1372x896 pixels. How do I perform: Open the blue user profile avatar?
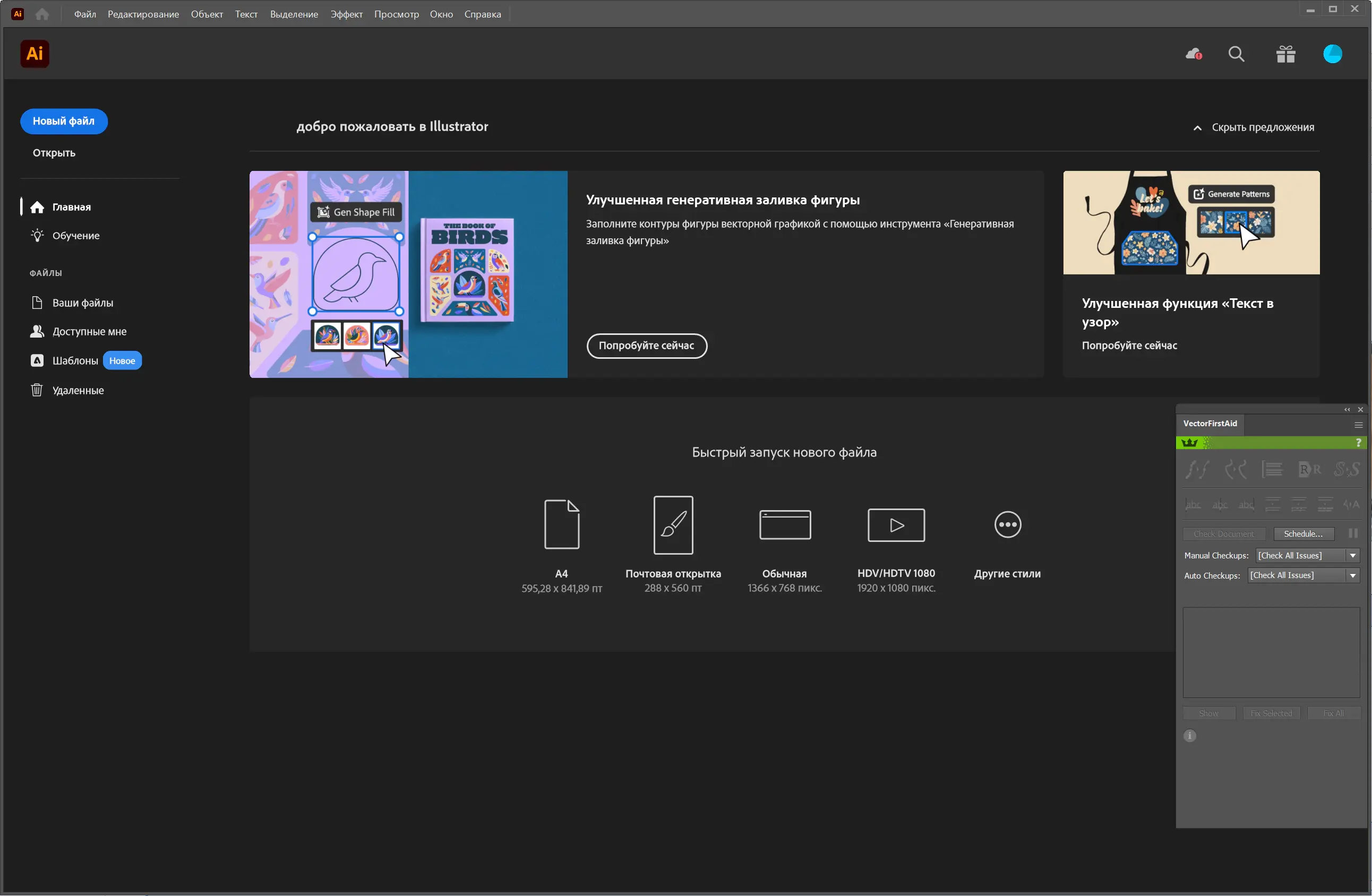tap(1332, 54)
